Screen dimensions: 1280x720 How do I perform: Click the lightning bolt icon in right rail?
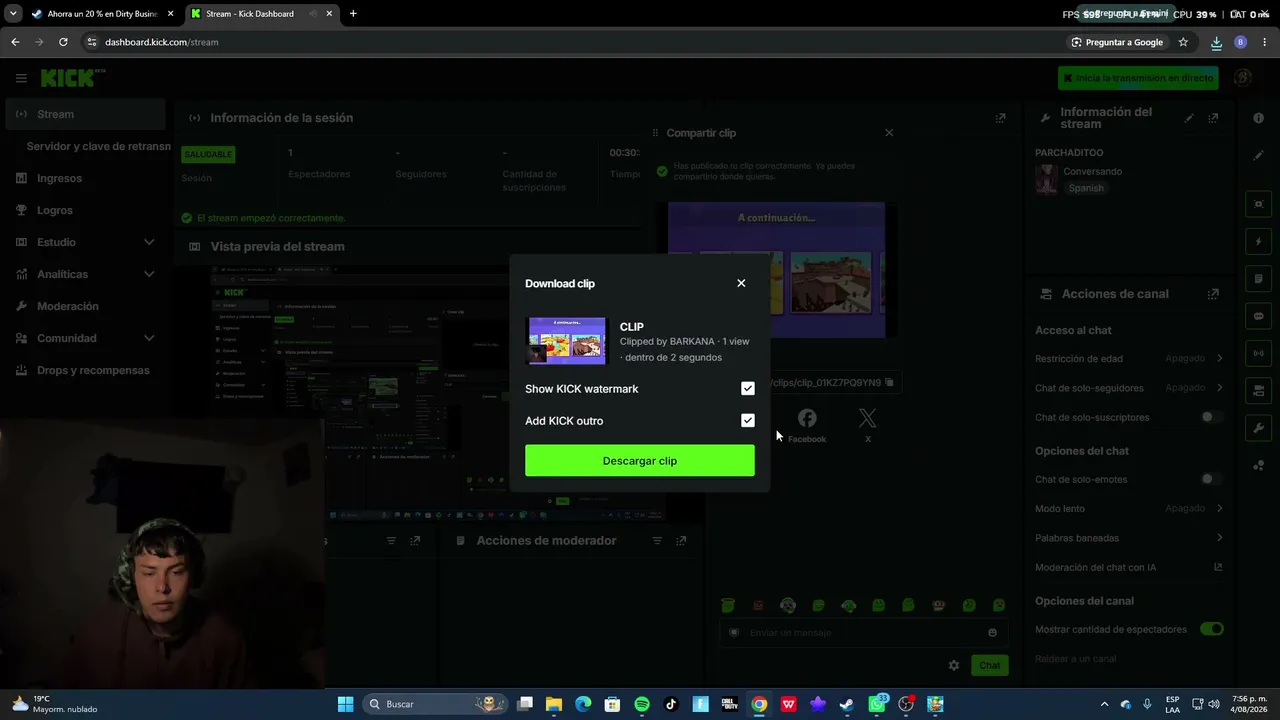[1259, 242]
